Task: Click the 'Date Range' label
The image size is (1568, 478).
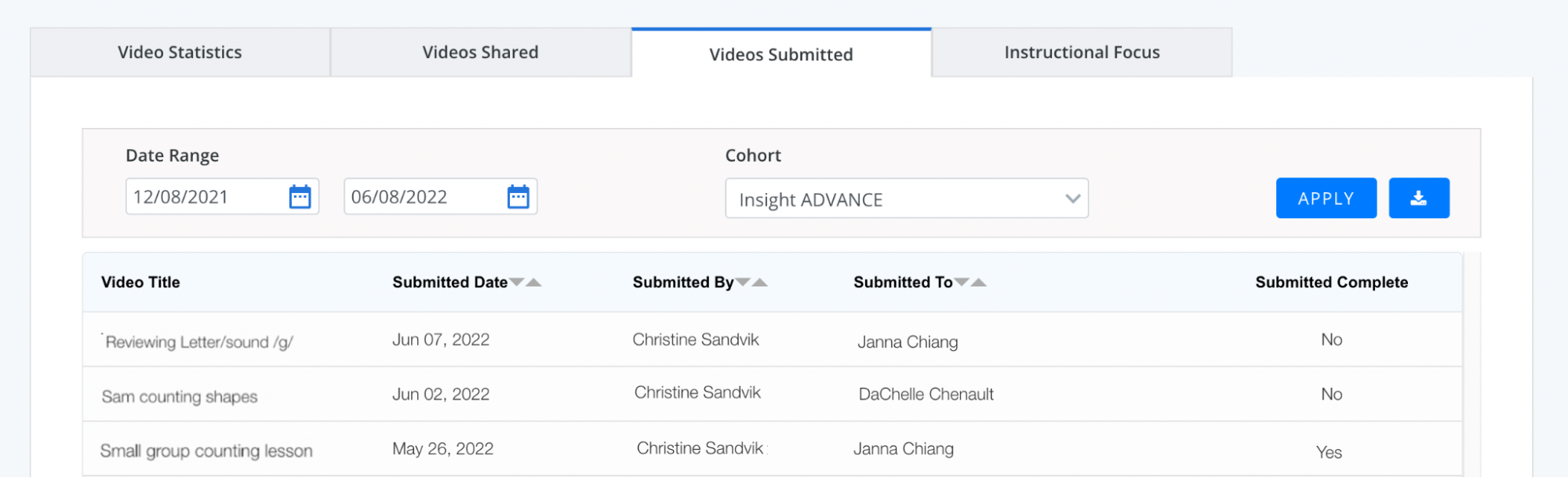Action: point(173,155)
